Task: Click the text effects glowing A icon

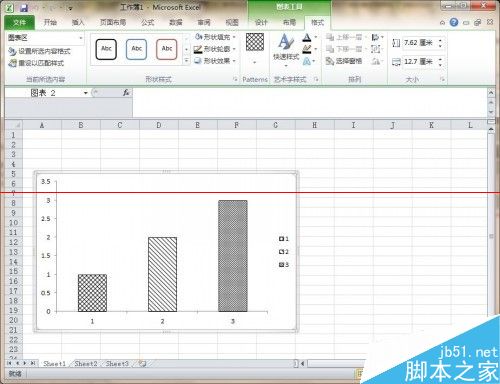Action: (x=307, y=61)
